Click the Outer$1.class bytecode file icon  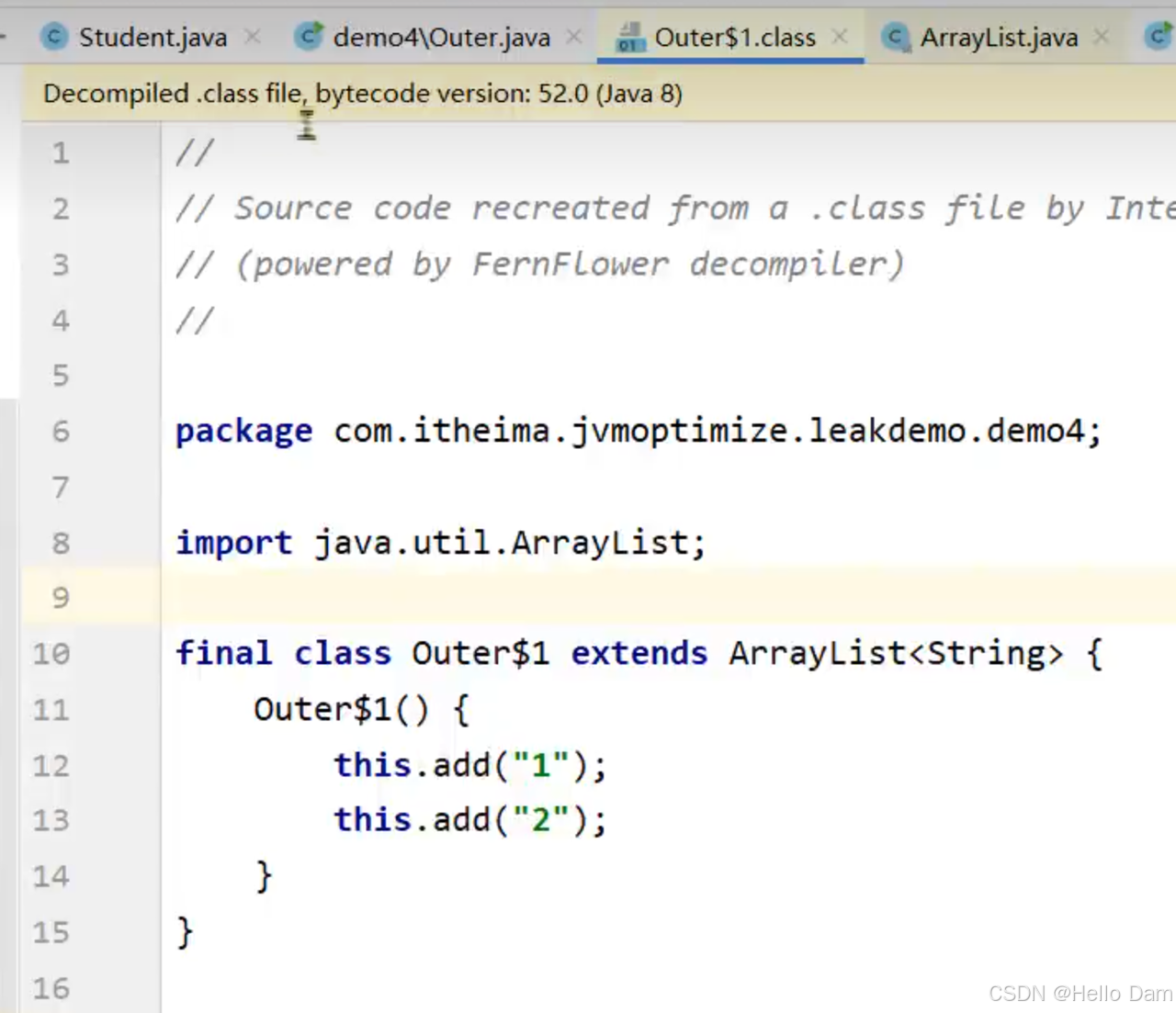630,37
